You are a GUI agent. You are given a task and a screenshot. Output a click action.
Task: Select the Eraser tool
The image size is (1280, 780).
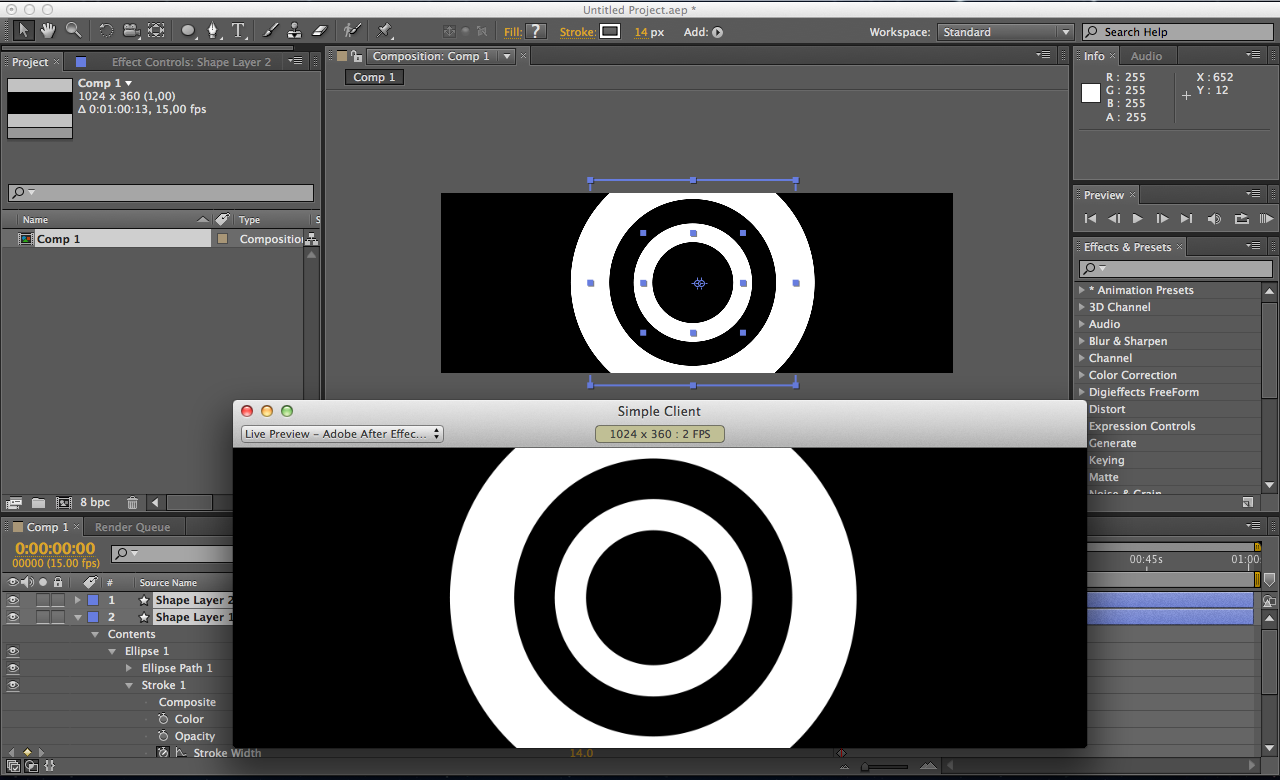tap(320, 31)
